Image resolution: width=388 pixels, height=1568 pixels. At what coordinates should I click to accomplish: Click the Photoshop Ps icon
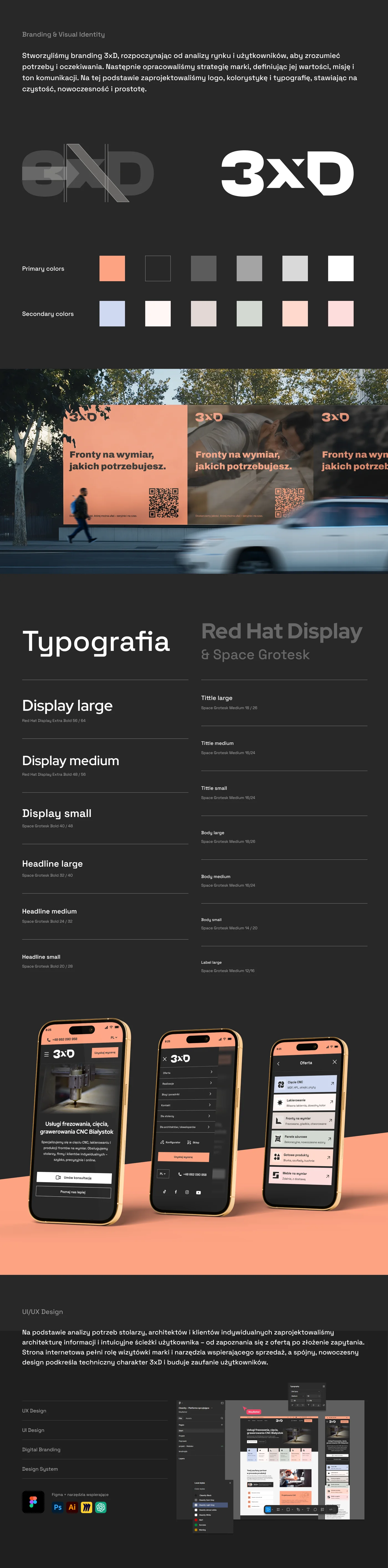tap(58, 1507)
